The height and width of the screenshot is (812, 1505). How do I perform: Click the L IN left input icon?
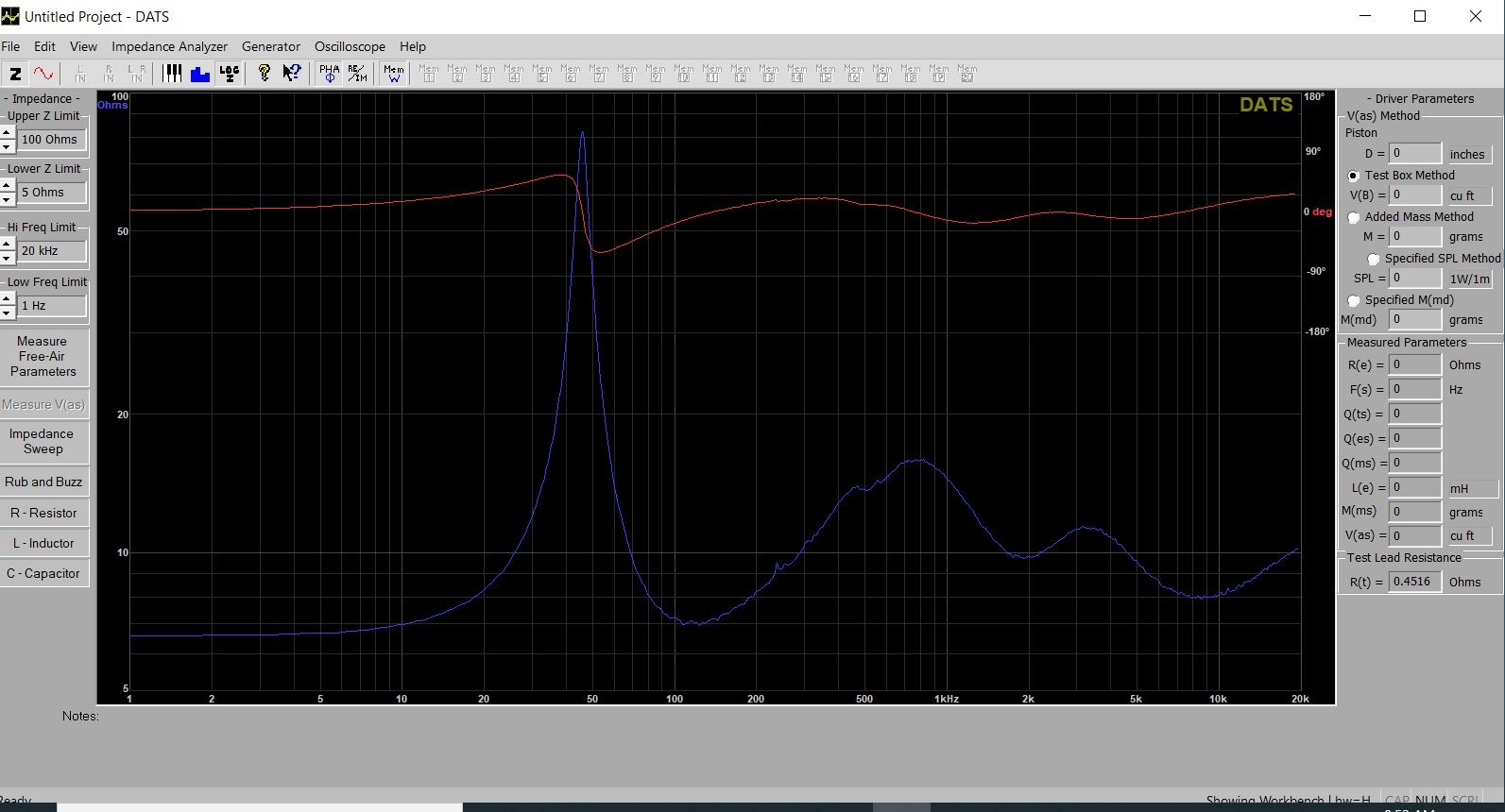coord(80,74)
